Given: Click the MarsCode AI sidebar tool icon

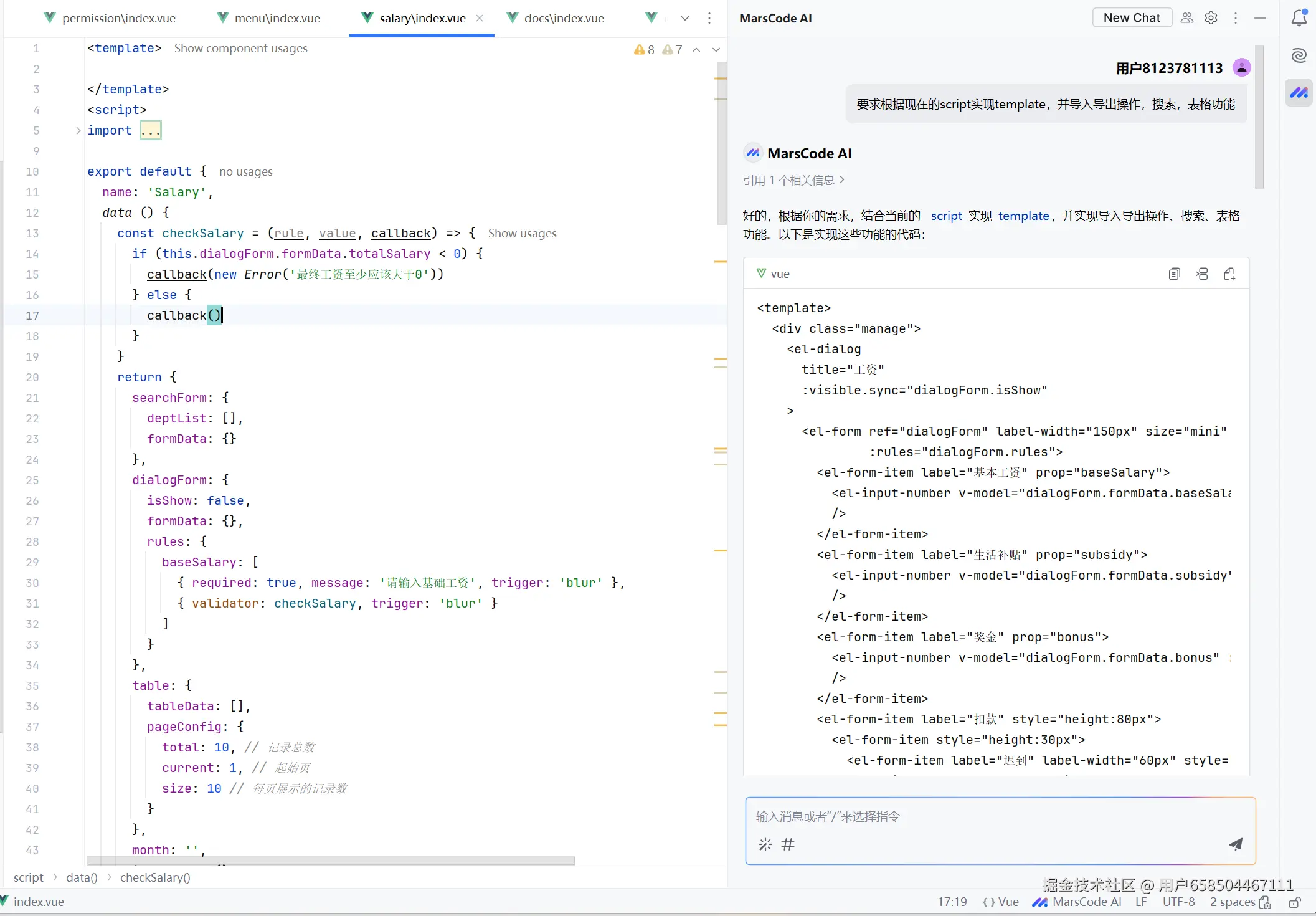Looking at the screenshot, I should coord(1299,93).
